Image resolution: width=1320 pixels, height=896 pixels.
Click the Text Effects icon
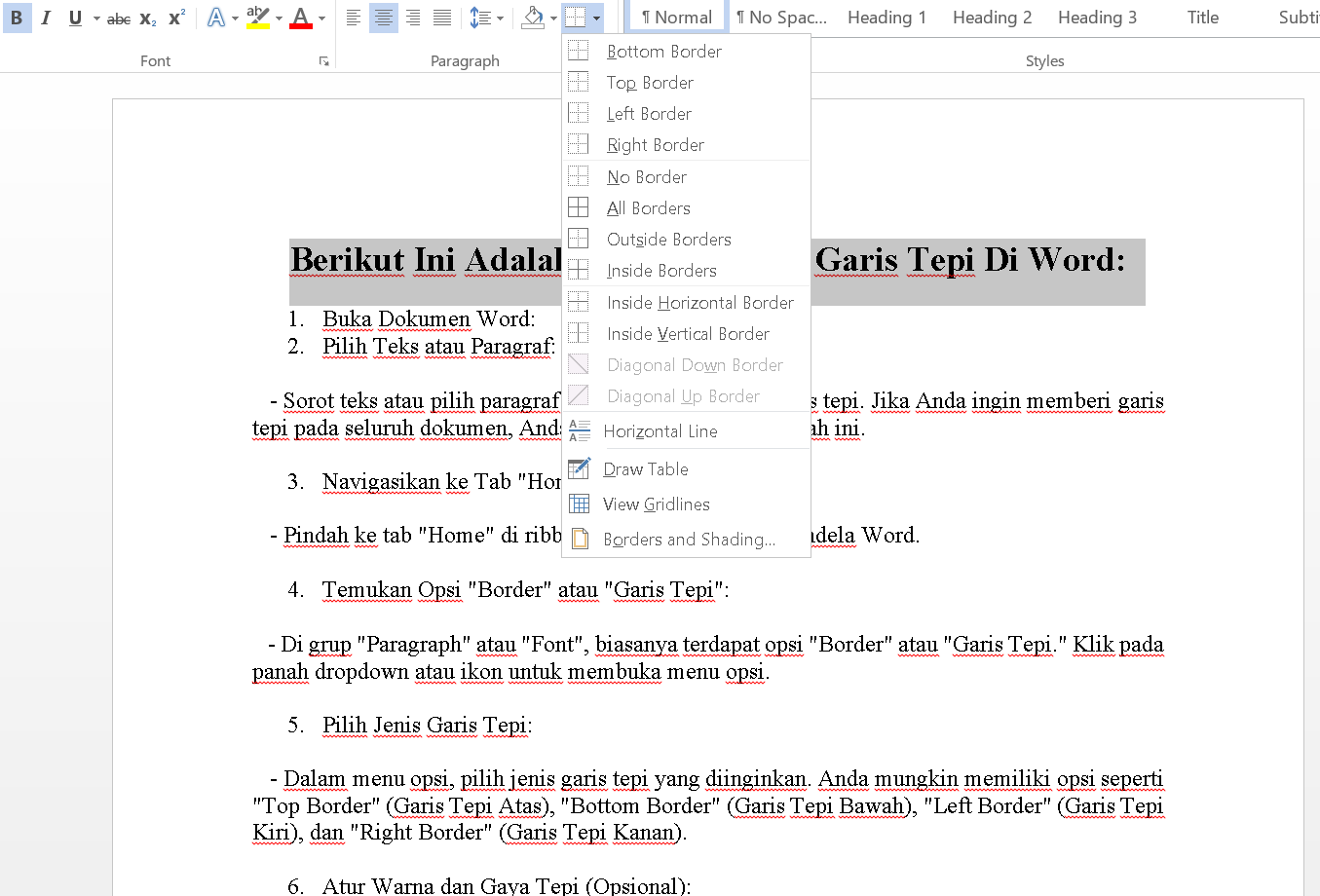click(x=216, y=18)
